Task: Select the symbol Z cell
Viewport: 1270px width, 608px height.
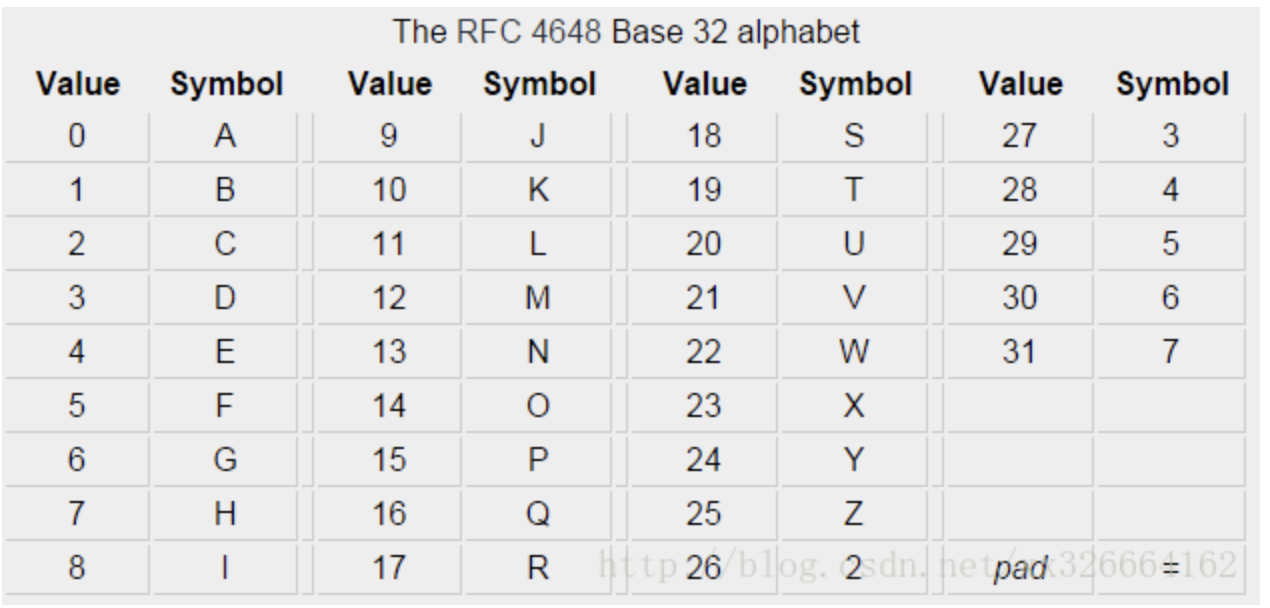Action: point(853,515)
